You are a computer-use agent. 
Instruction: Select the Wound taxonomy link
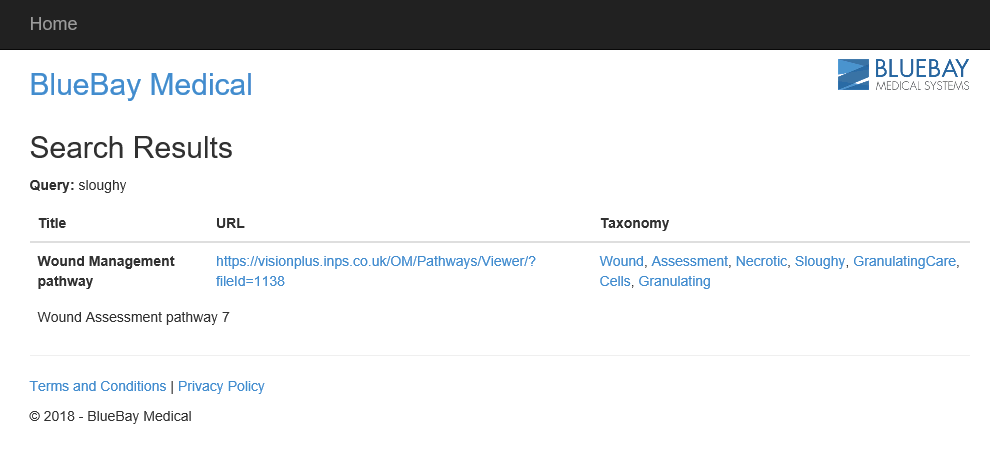tap(621, 261)
